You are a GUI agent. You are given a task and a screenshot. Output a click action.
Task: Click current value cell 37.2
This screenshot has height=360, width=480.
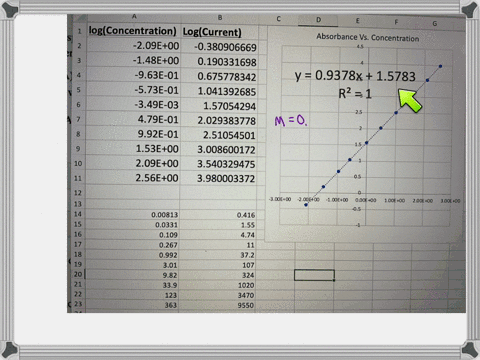pos(218,255)
